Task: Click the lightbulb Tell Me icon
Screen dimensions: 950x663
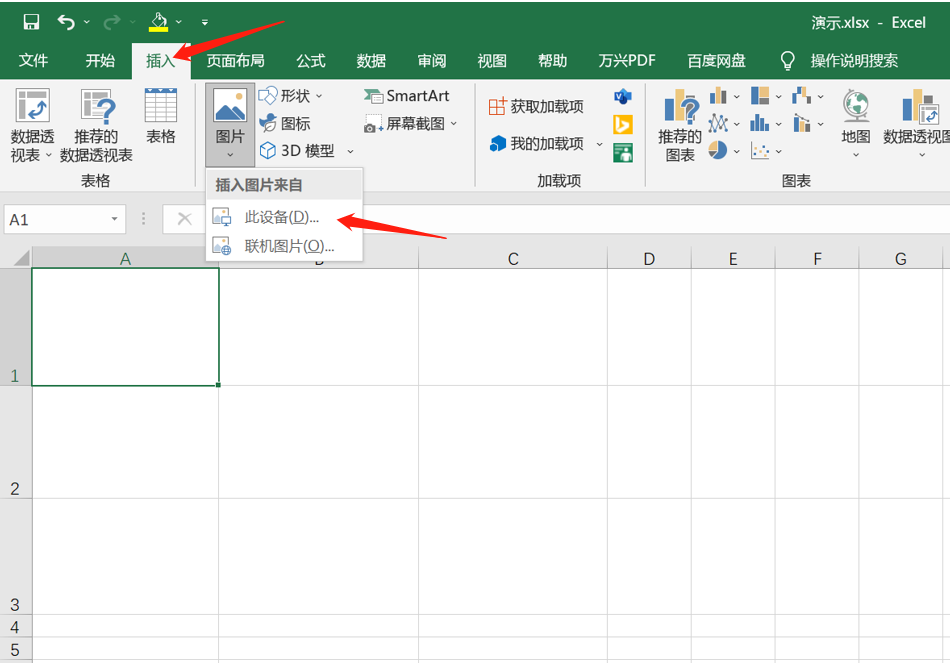Action: [787, 61]
